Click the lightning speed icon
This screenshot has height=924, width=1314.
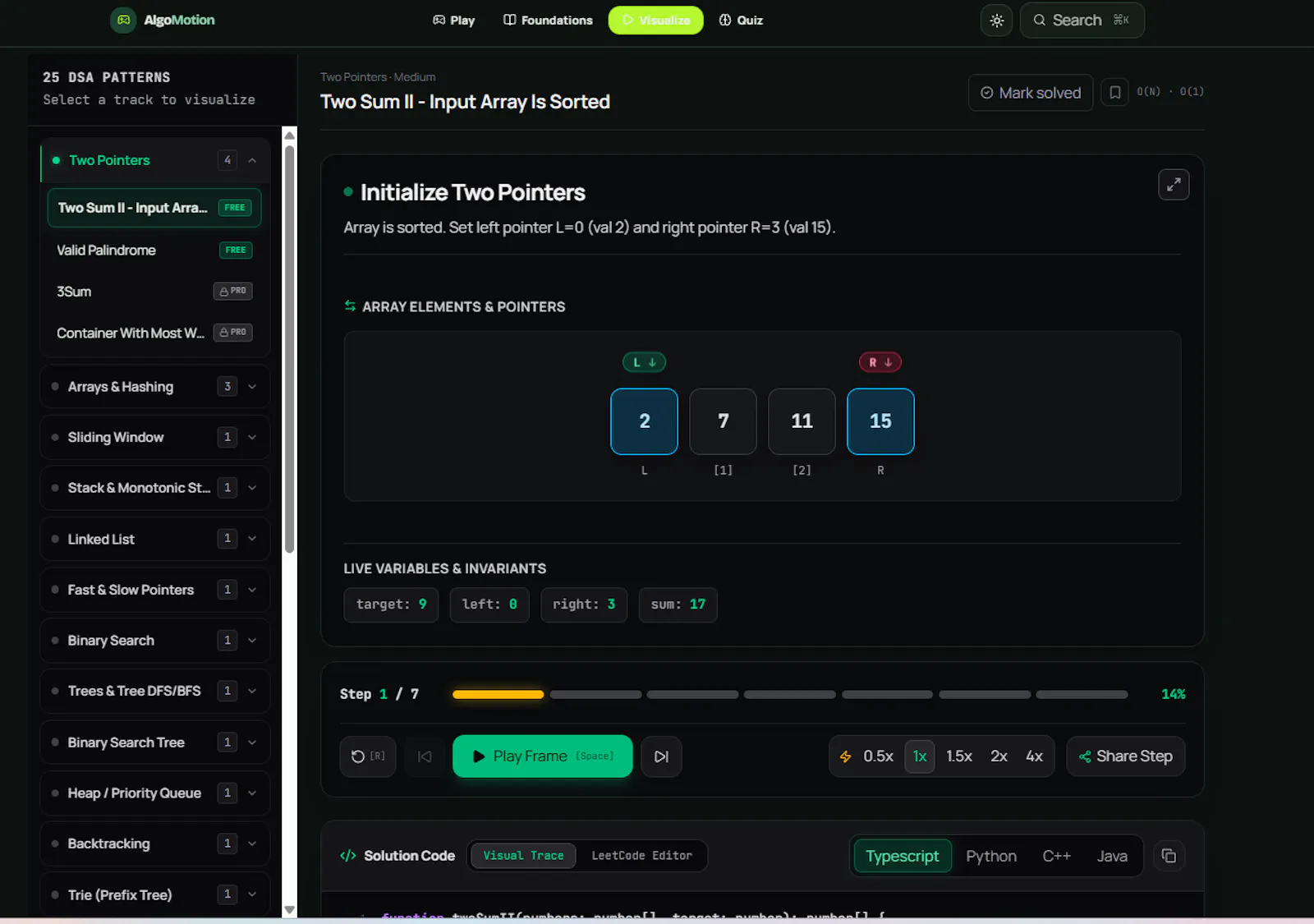tap(845, 756)
